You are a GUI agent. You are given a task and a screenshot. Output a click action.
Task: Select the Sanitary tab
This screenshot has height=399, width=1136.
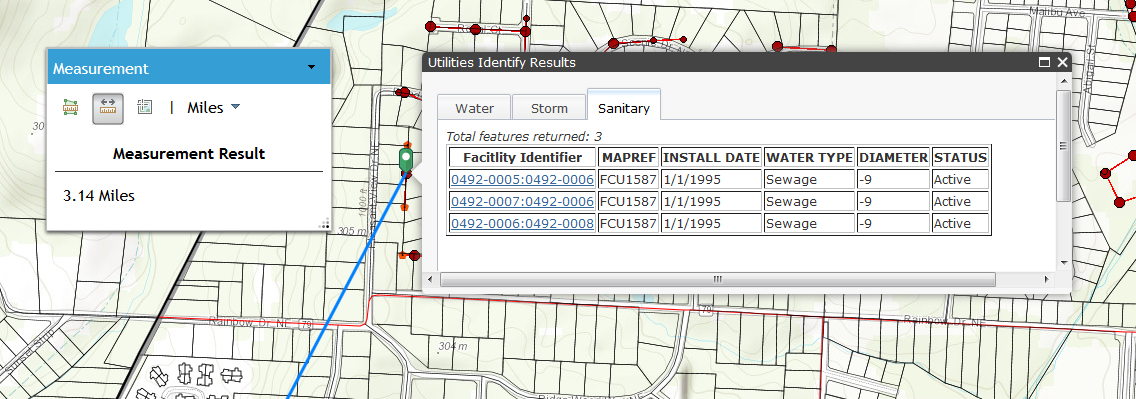pyautogui.click(x=624, y=108)
